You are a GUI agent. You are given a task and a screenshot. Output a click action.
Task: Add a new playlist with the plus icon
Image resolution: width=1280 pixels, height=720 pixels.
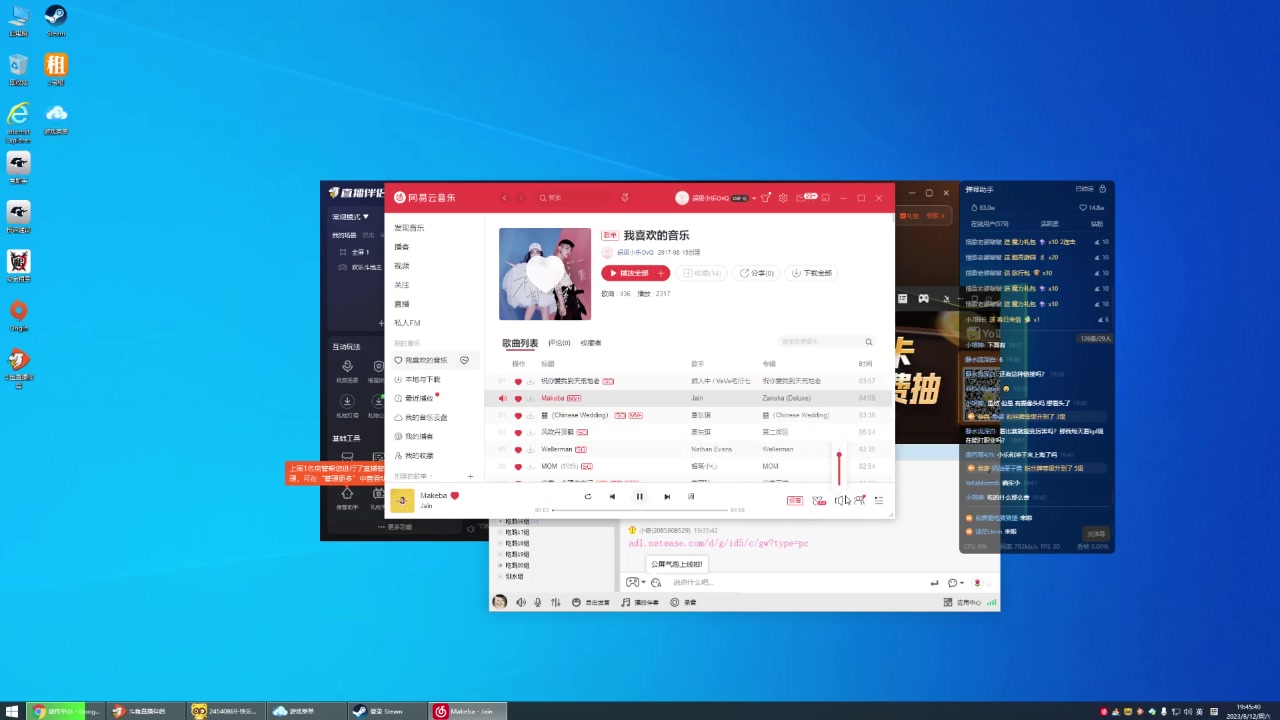tap(470, 476)
